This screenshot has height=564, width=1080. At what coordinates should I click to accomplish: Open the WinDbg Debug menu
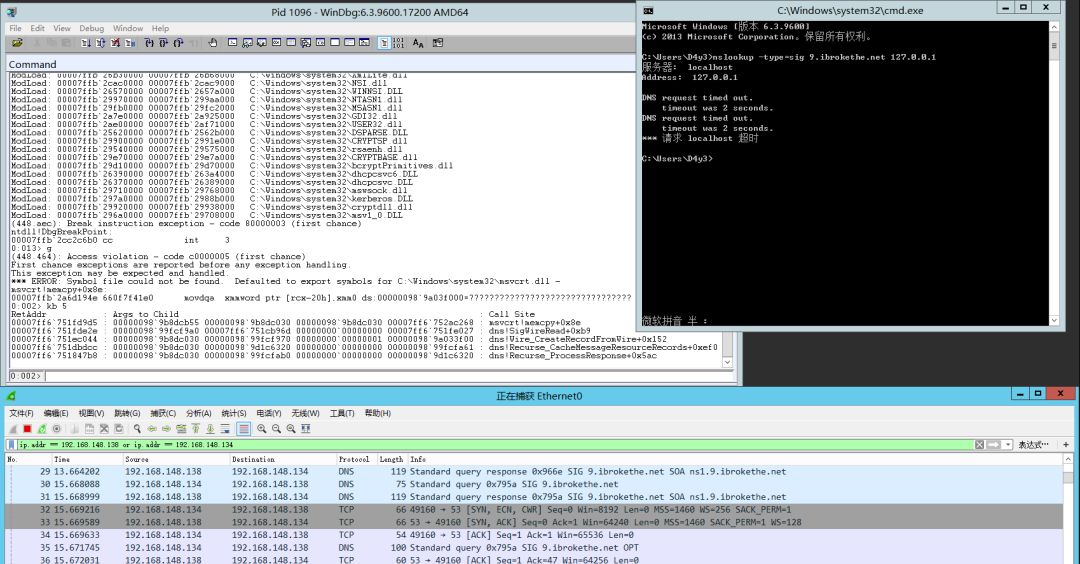pyautogui.click(x=91, y=28)
